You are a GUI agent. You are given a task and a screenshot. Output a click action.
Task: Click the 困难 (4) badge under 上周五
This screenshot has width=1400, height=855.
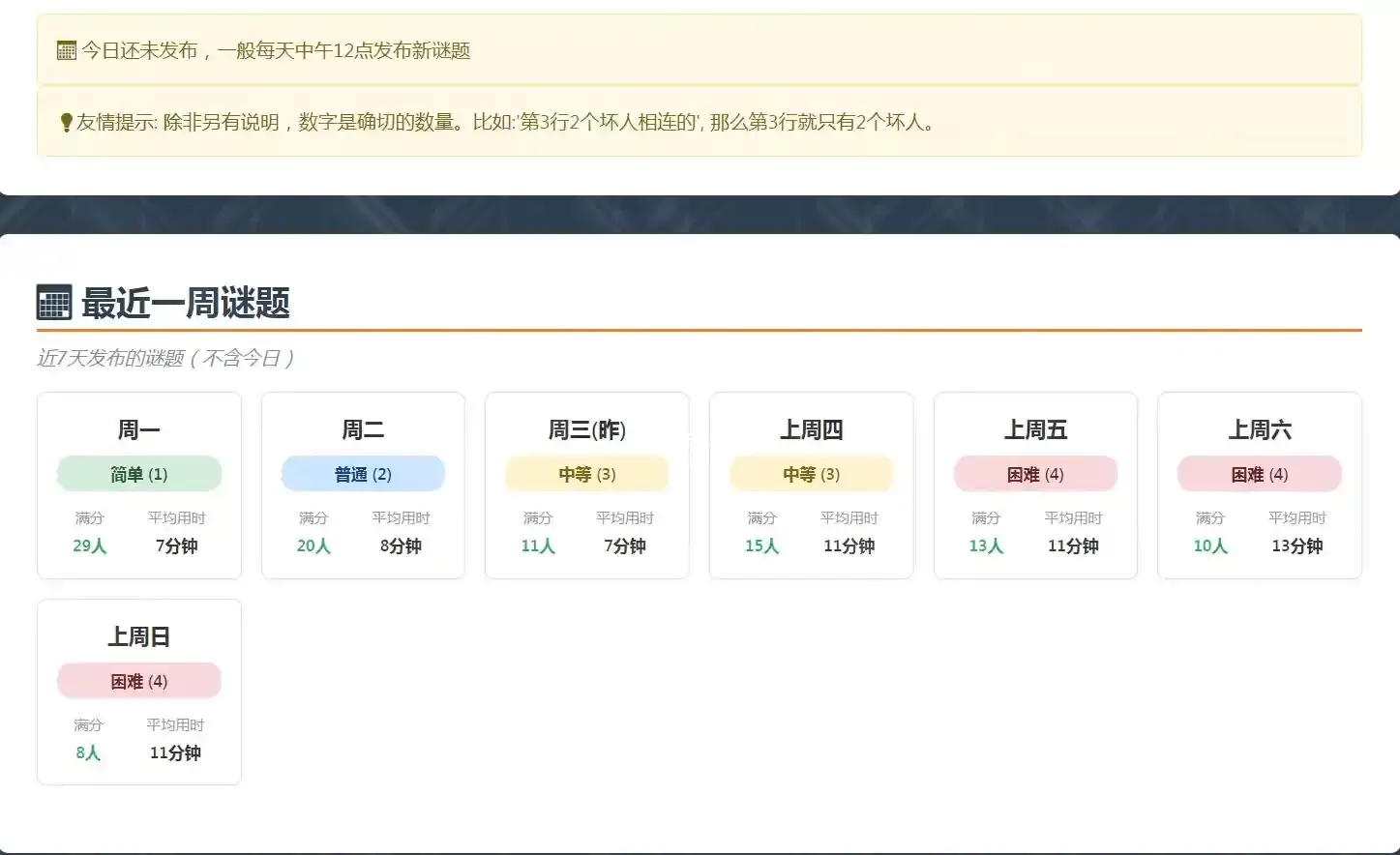pos(1035,474)
